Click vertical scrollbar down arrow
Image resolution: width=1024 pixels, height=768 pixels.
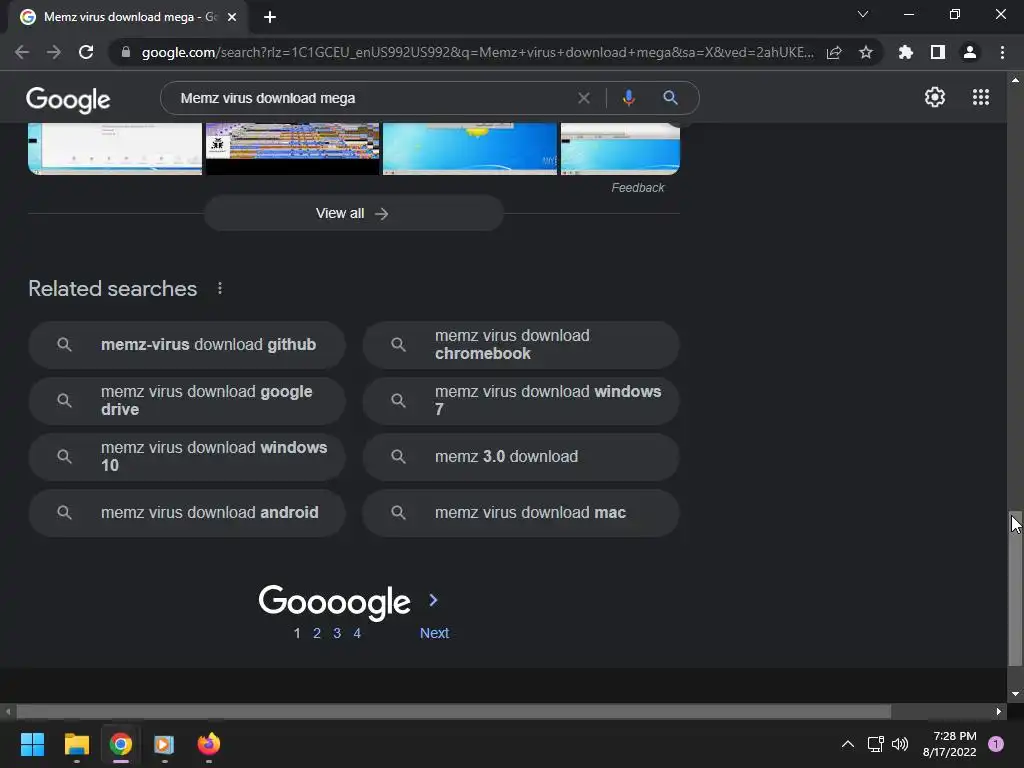pos(1015,694)
